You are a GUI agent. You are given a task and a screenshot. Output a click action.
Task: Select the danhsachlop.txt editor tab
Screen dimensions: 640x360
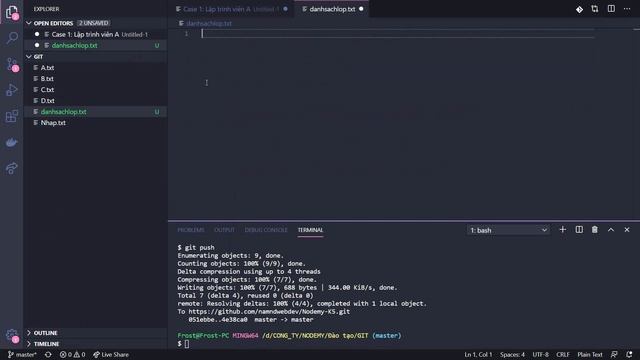332,9
